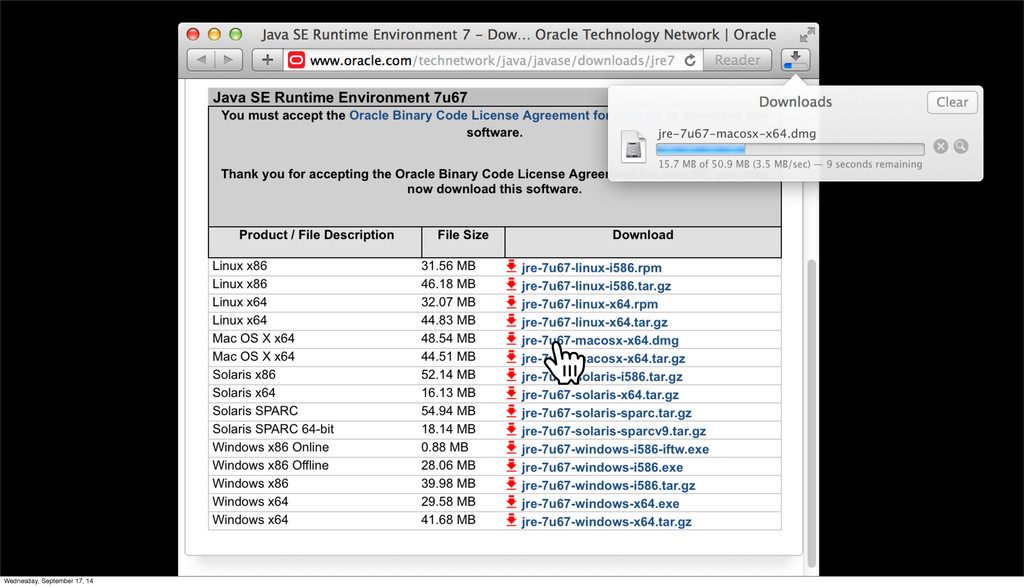Toggle the Downloads toolbar button

795,60
